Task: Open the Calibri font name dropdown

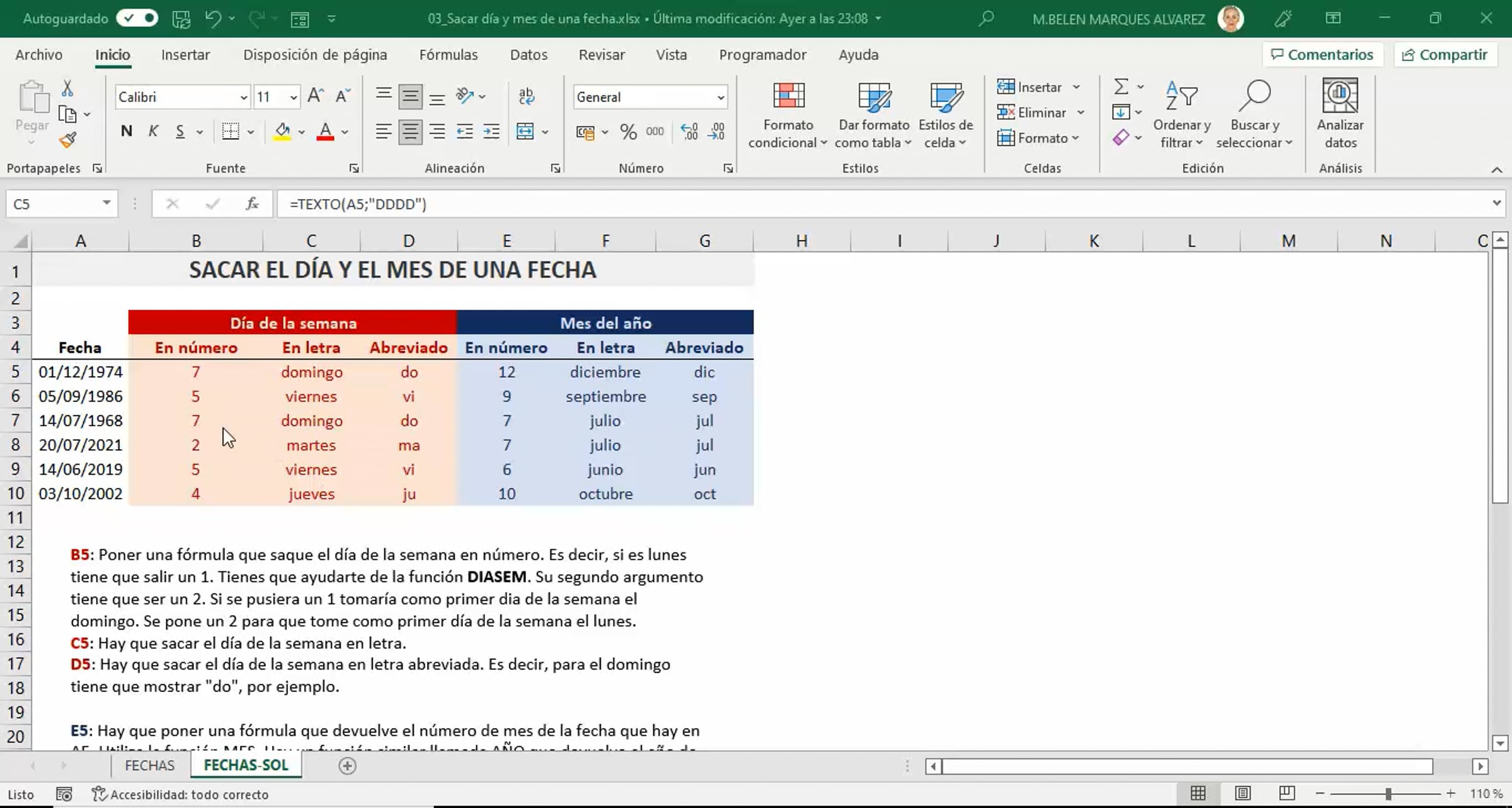Action: pyautogui.click(x=244, y=98)
